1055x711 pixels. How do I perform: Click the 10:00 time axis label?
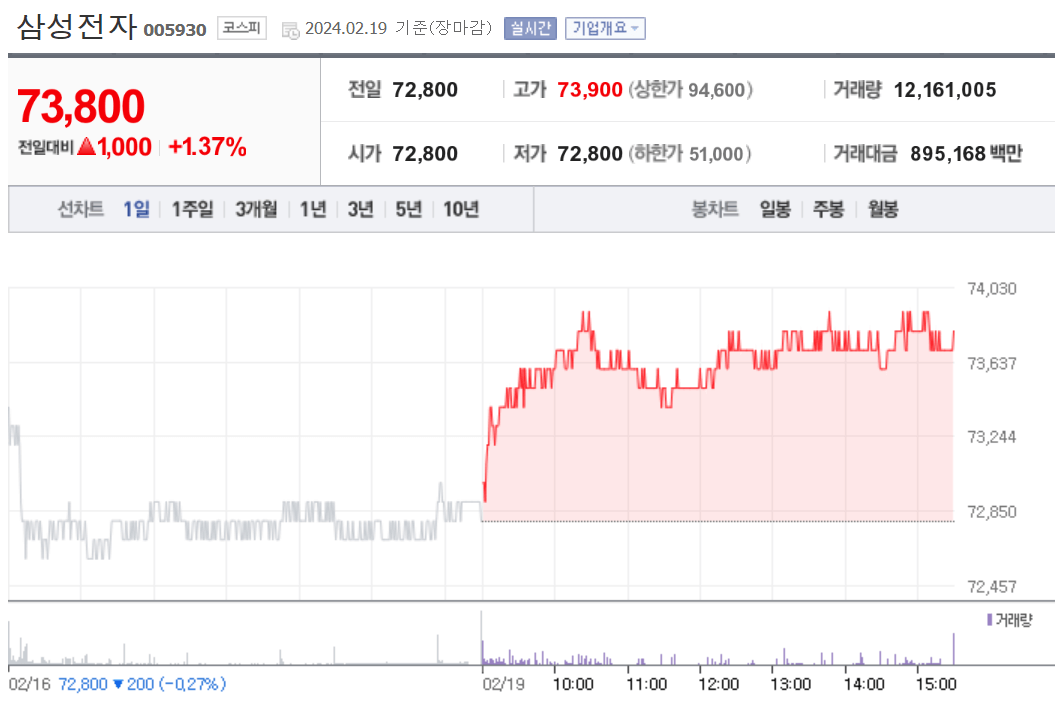tap(573, 684)
